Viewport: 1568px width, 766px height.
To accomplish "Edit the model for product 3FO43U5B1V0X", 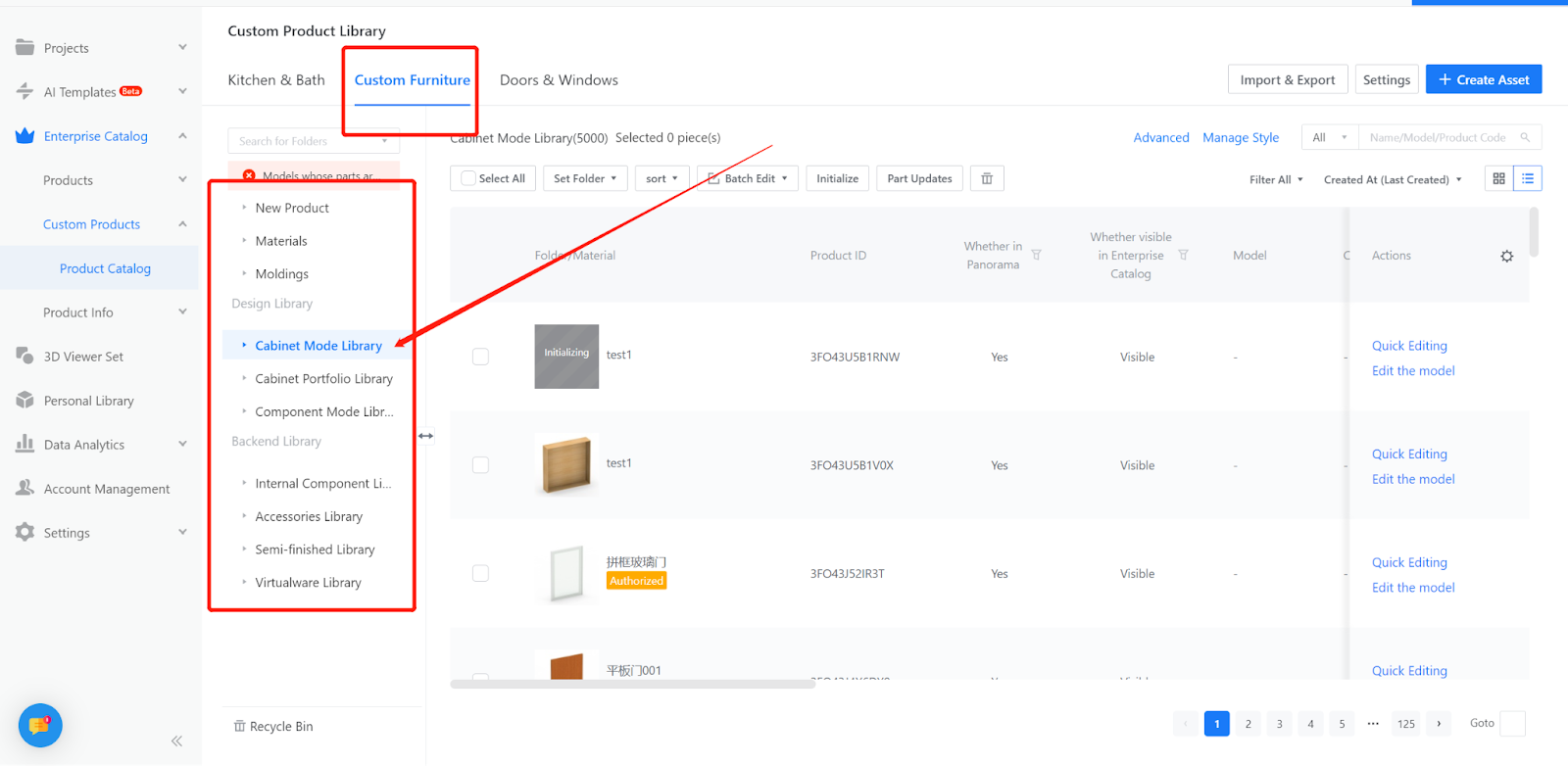I will click(x=1413, y=479).
